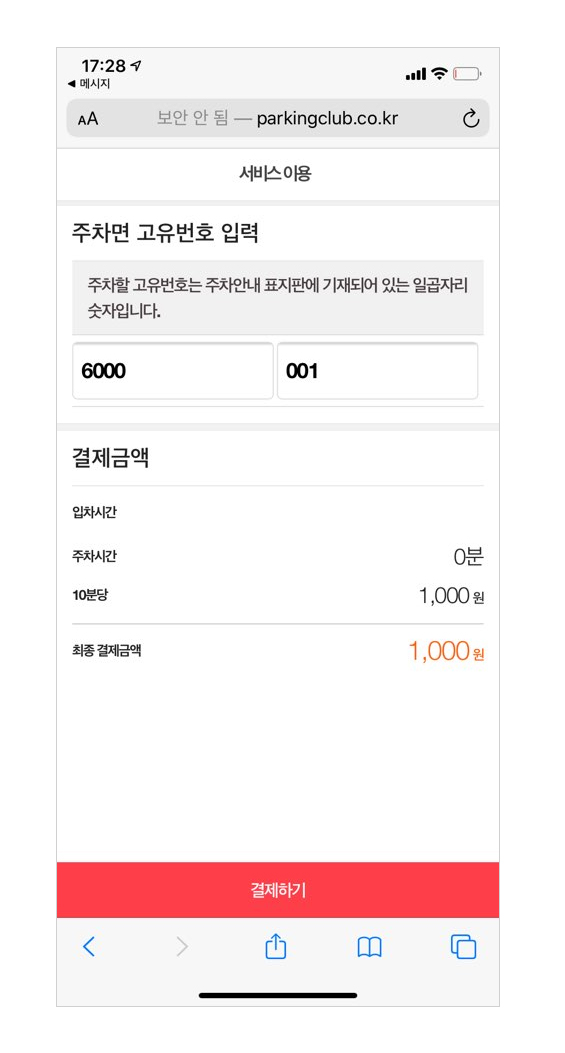Tap the 최종 결제금액 1,000원 amount
Viewport: 565px width, 1053px height.
coord(446,651)
